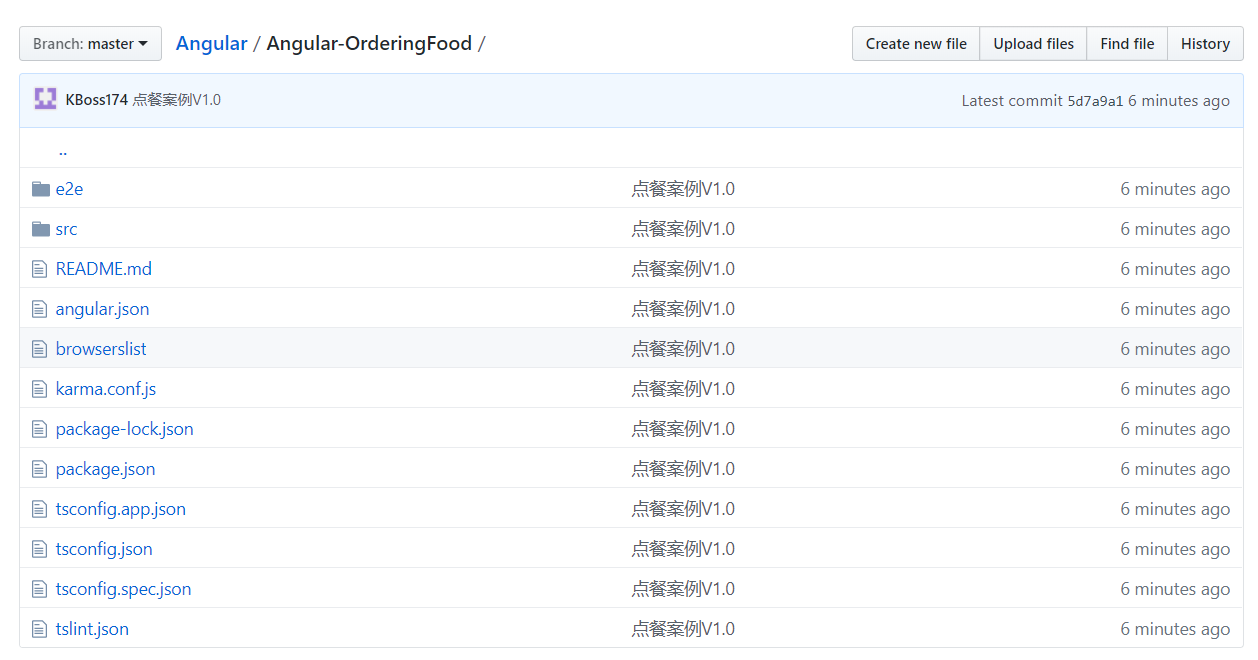Click the tsconfig.spec.json file icon

click(x=40, y=589)
